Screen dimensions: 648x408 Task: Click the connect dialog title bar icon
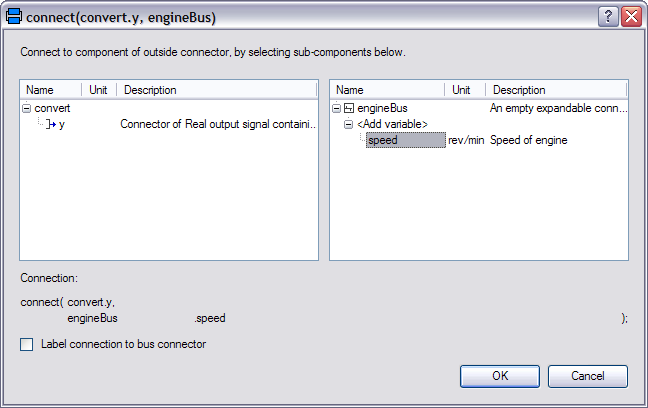pos(14,17)
